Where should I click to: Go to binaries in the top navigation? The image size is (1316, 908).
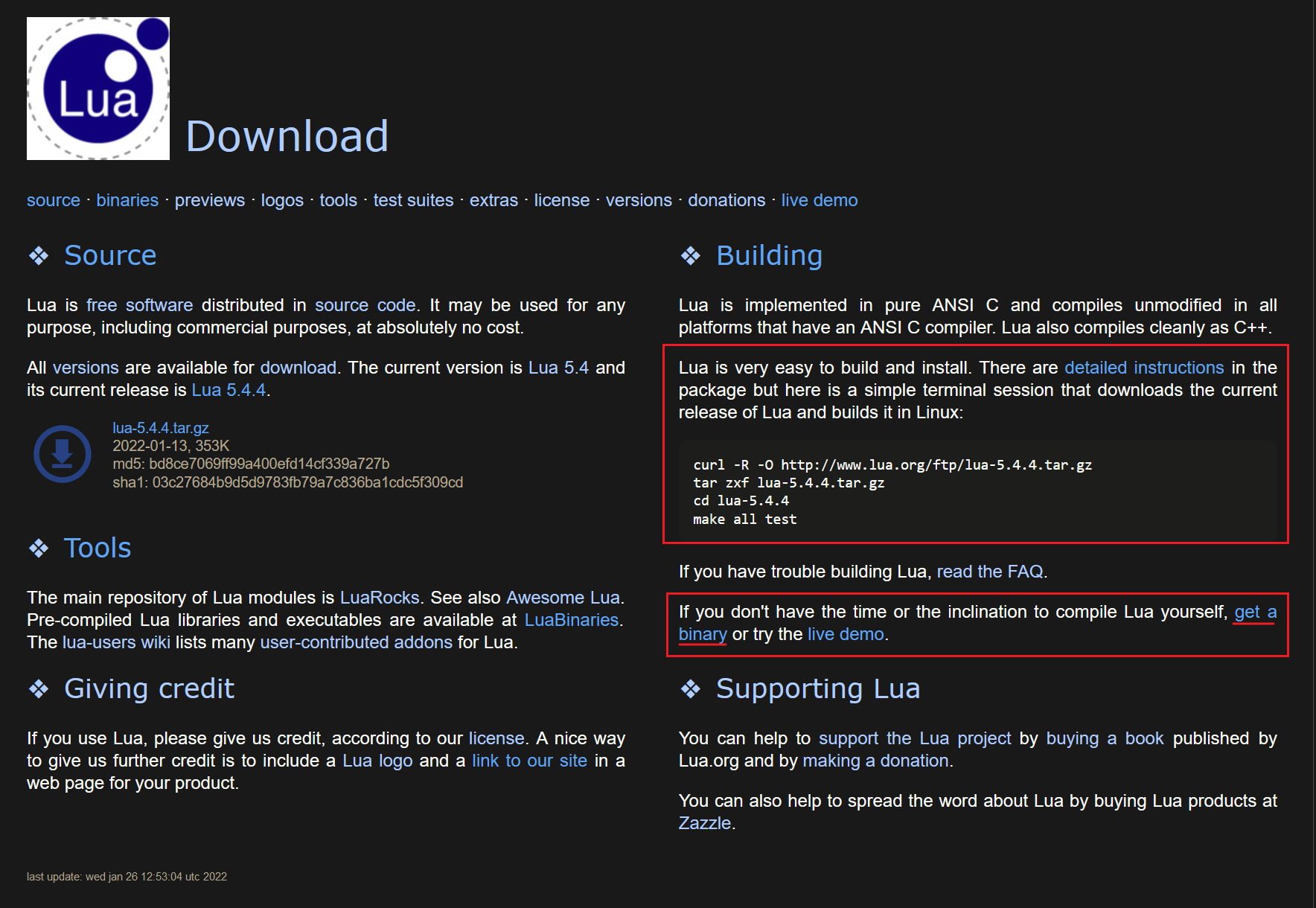pos(127,200)
